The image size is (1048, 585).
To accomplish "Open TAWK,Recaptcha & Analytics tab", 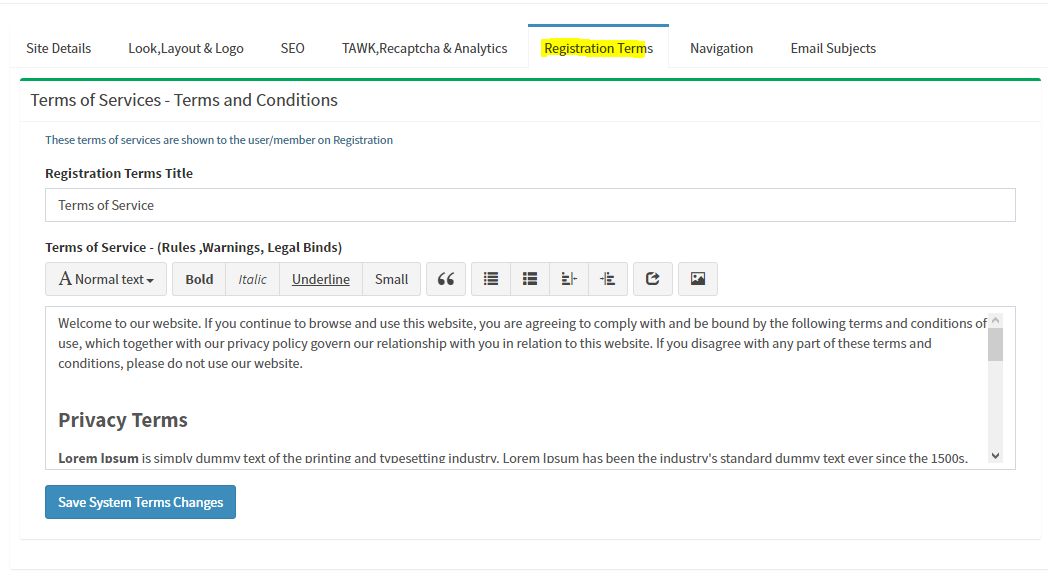I will (x=424, y=48).
